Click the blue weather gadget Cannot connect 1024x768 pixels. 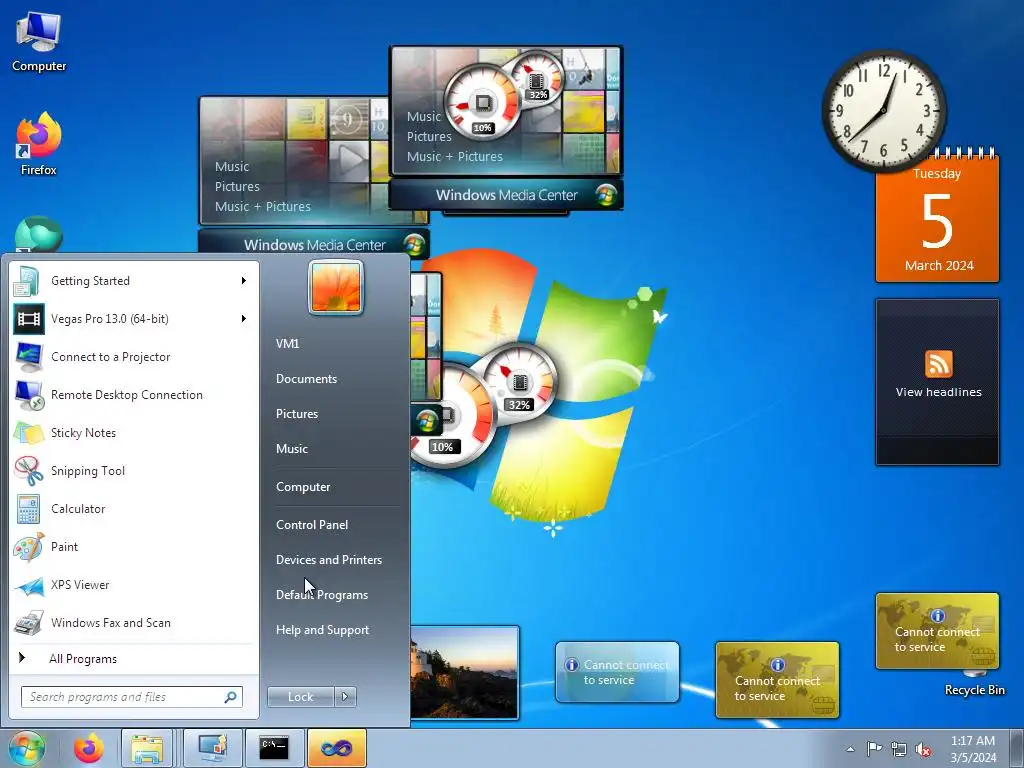tap(617, 672)
